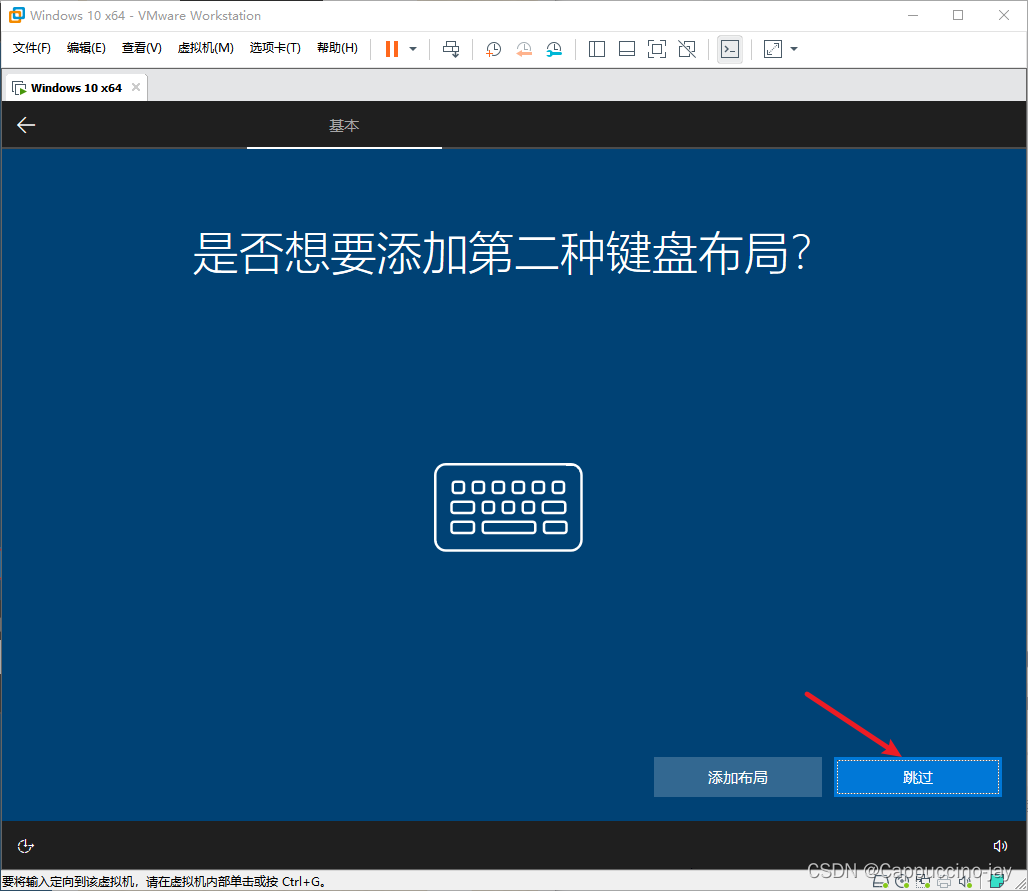Select the Windows 10 x64 VM tab
Image resolution: width=1028 pixels, height=891 pixels.
point(76,88)
